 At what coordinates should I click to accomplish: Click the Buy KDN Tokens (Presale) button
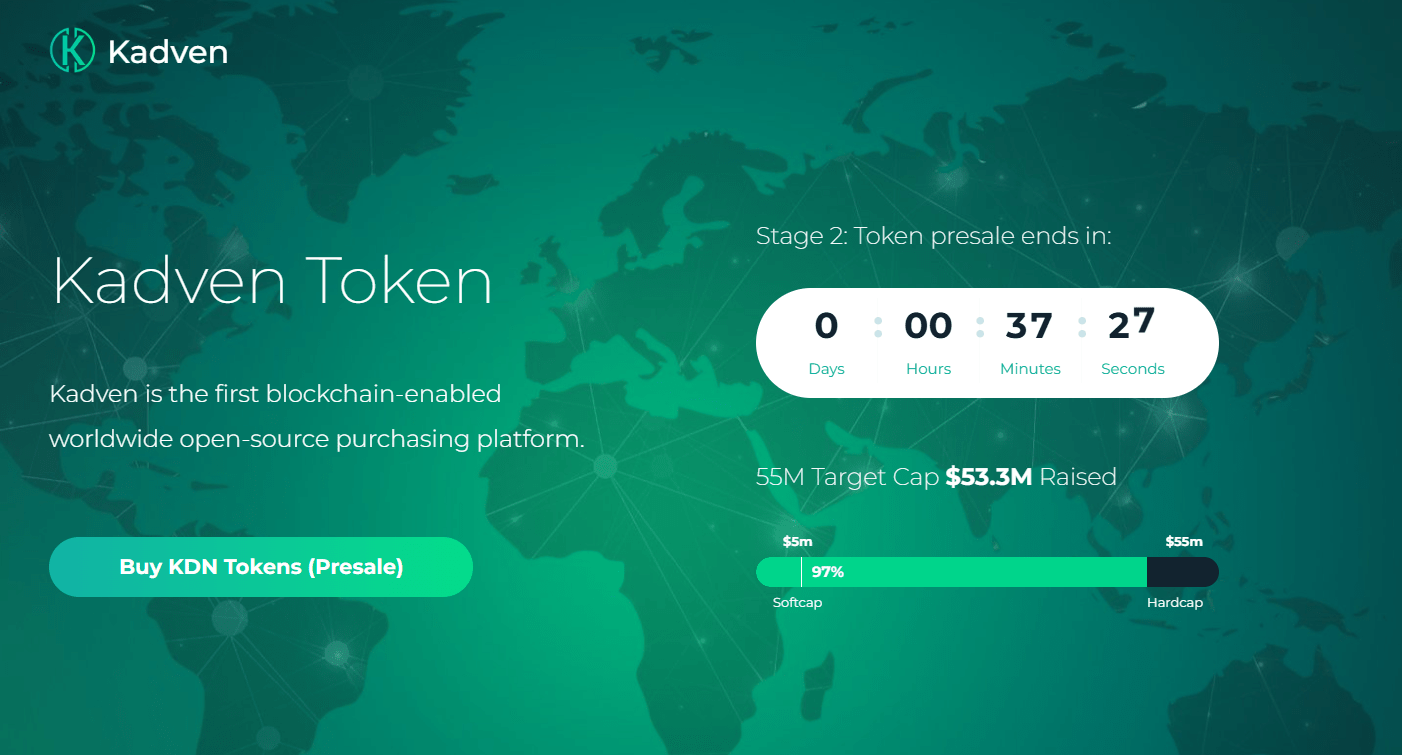coord(260,566)
